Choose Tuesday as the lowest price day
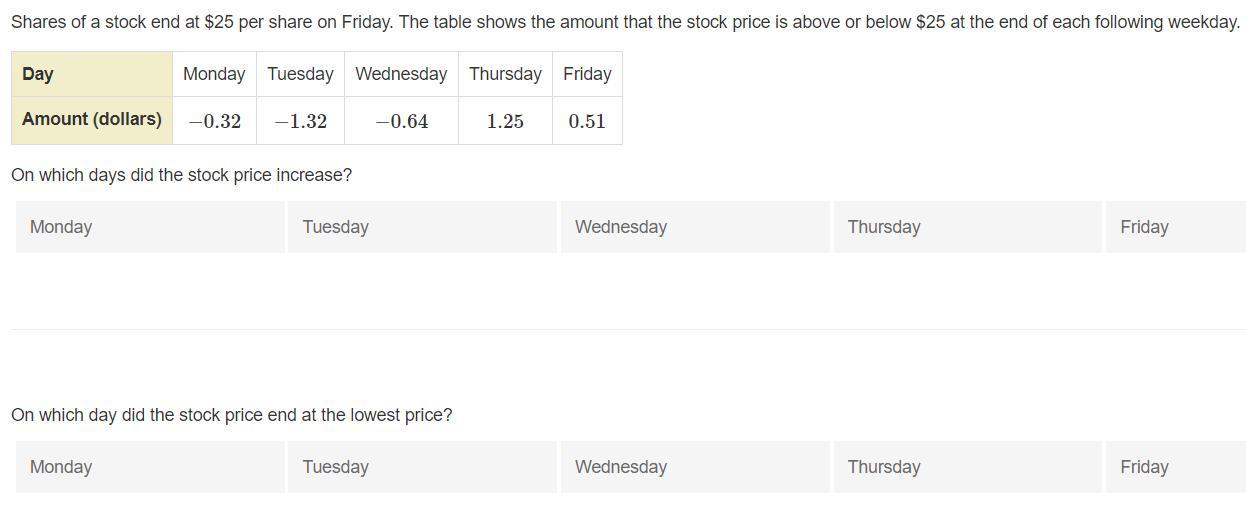1246x507 pixels. pyautogui.click(x=422, y=467)
